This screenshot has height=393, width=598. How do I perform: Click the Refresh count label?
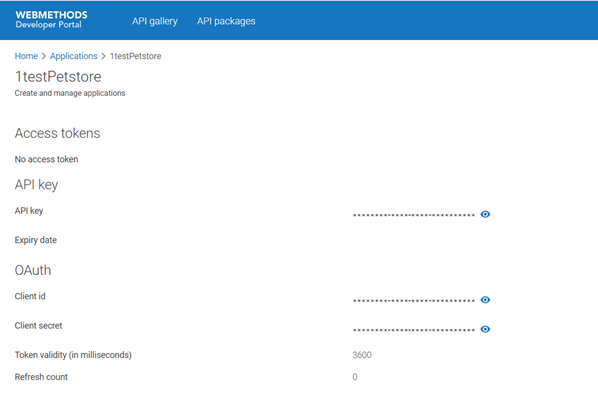(x=41, y=377)
